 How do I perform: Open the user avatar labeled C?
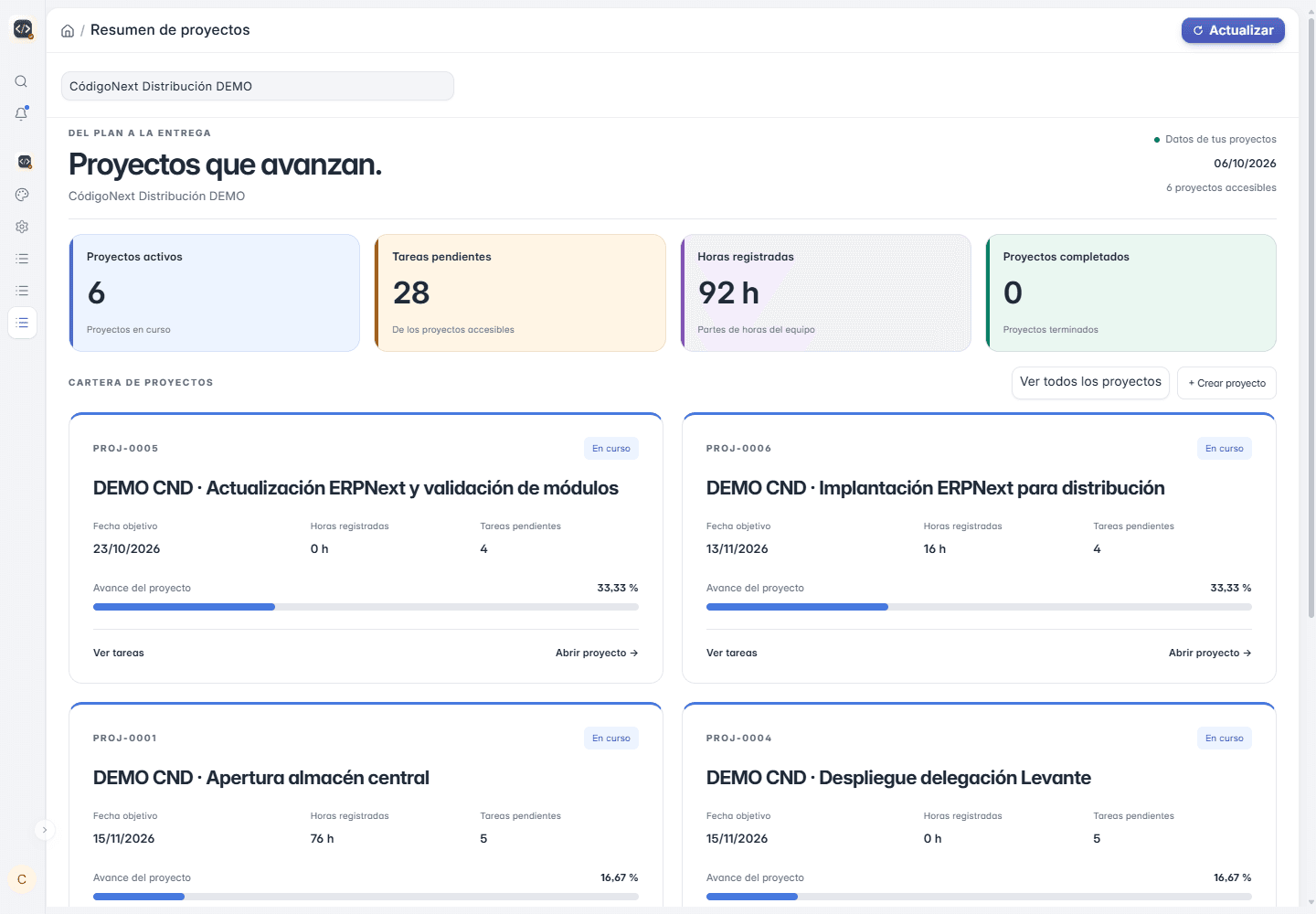(22, 879)
